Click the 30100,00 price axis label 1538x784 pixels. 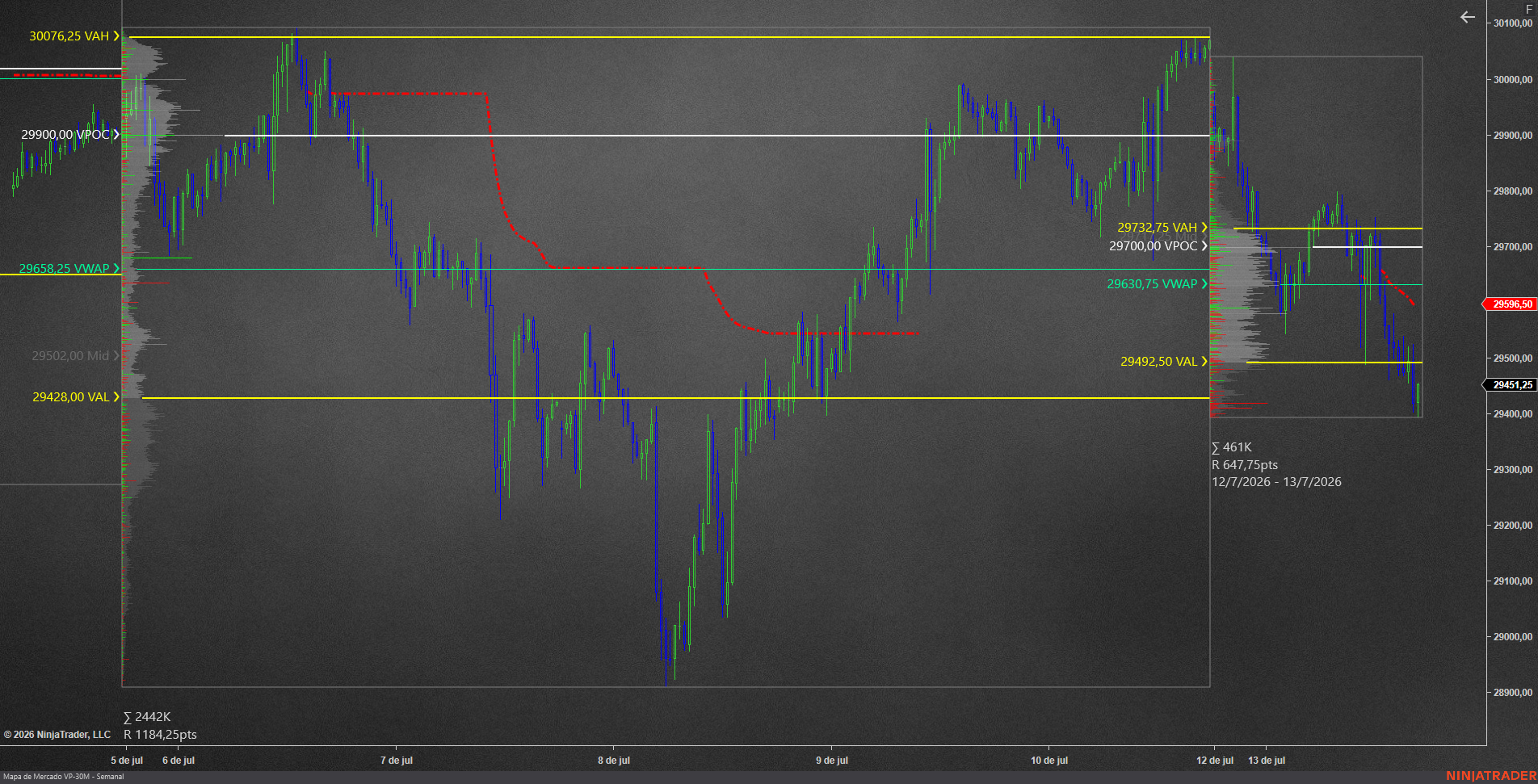[1513, 23]
